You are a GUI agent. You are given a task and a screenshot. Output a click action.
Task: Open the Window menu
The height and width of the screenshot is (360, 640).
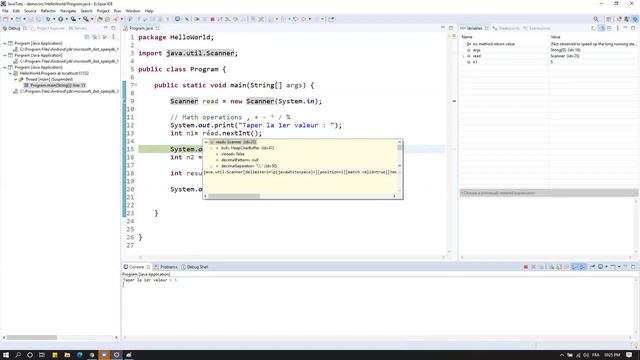point(133,11)
